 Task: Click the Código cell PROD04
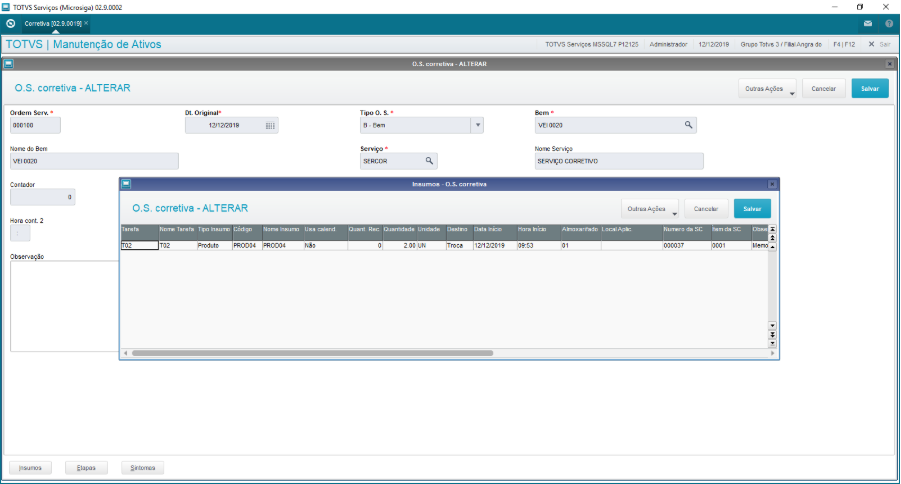(x=247, y=245)
